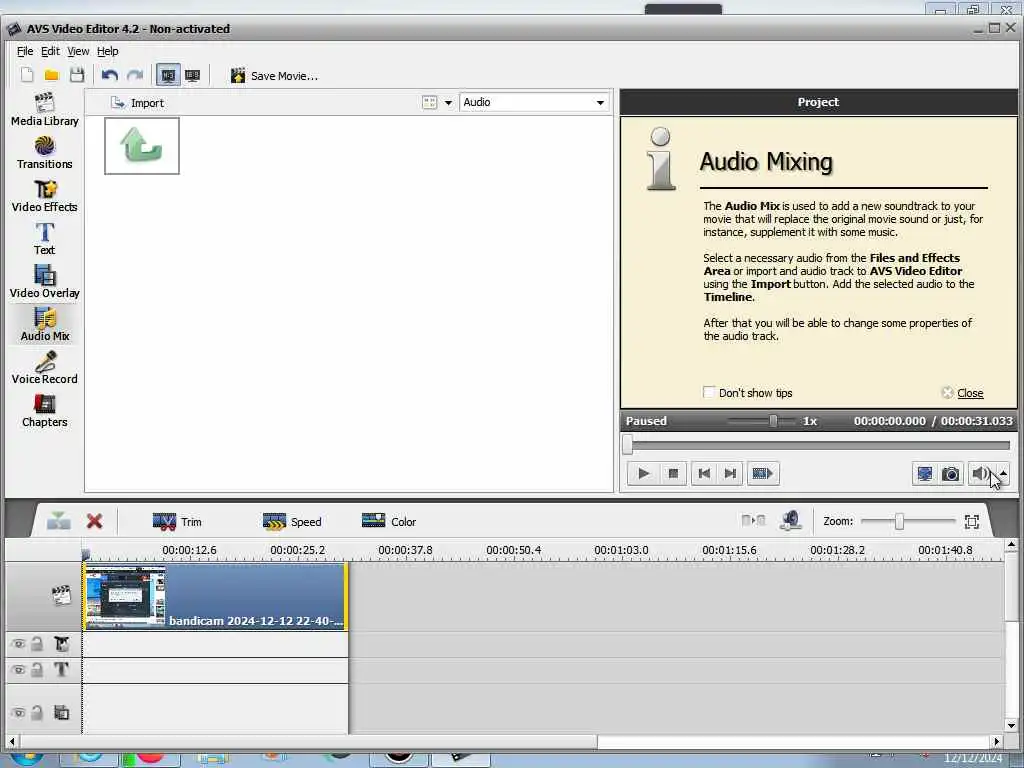The width and height of the screenshot is (1024, 768).
Task: Click the timeline scroll right arrow
Action: pos(997,741)
